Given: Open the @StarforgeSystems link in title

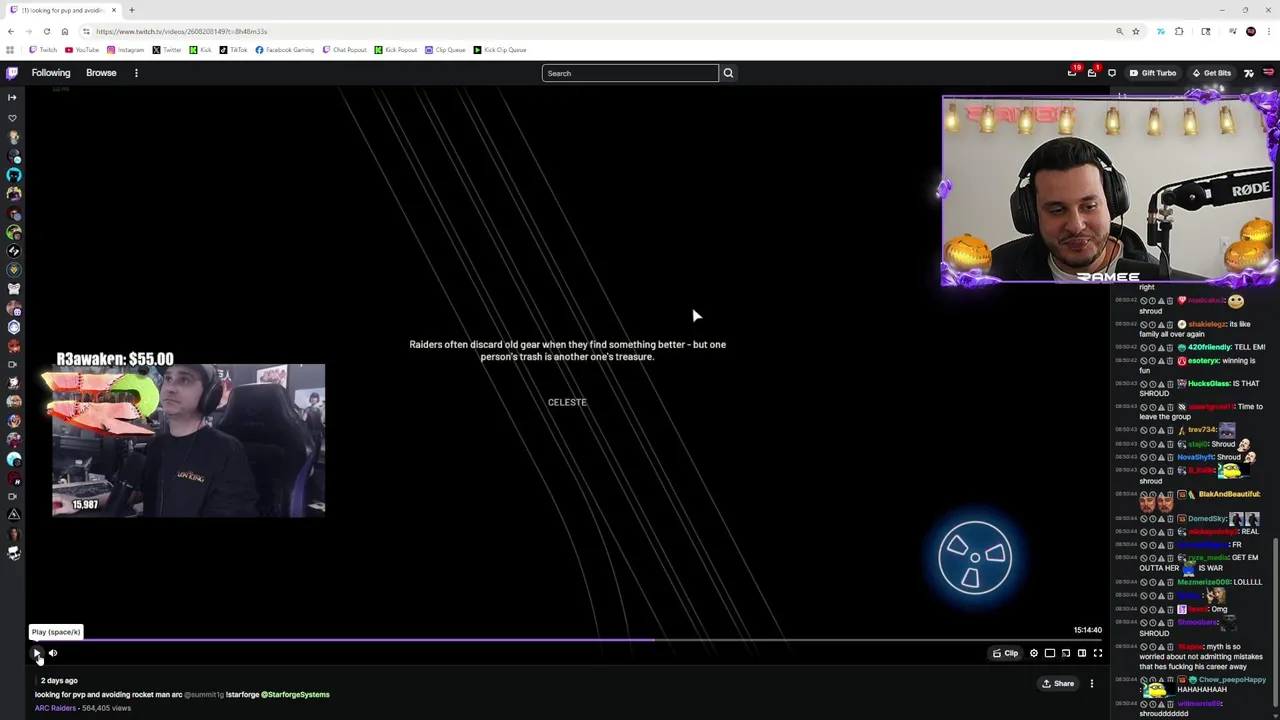Looking at the screenshot, I should click(295, 694).
